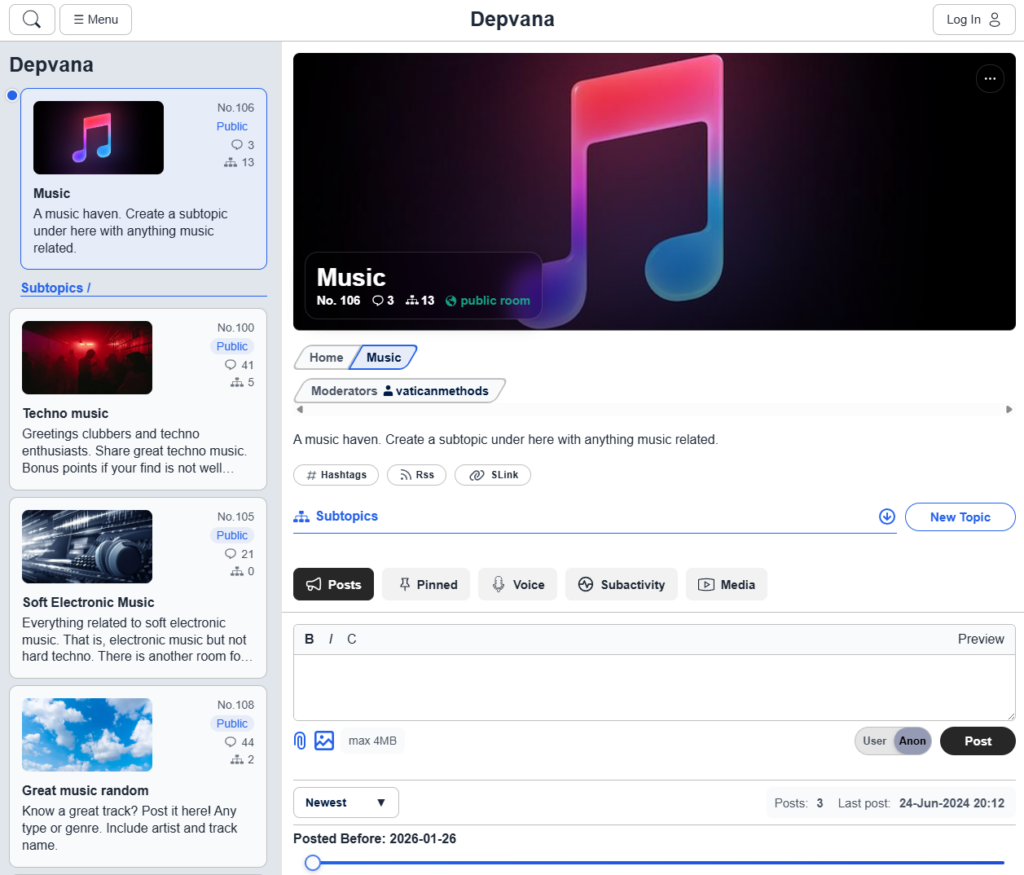The image size is (1024, 875).
Task: Click the C code formatting icon
Action: pos(351,639)
